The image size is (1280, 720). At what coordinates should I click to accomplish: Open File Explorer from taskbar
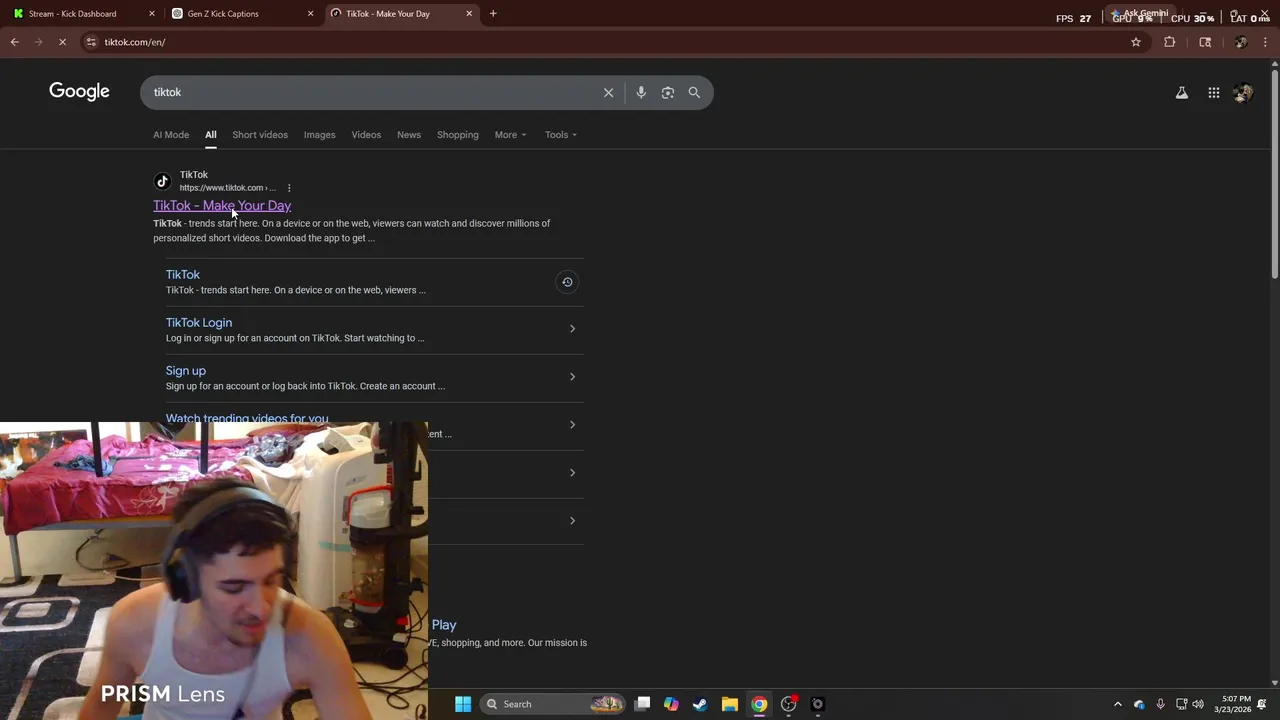click(730, 704)
